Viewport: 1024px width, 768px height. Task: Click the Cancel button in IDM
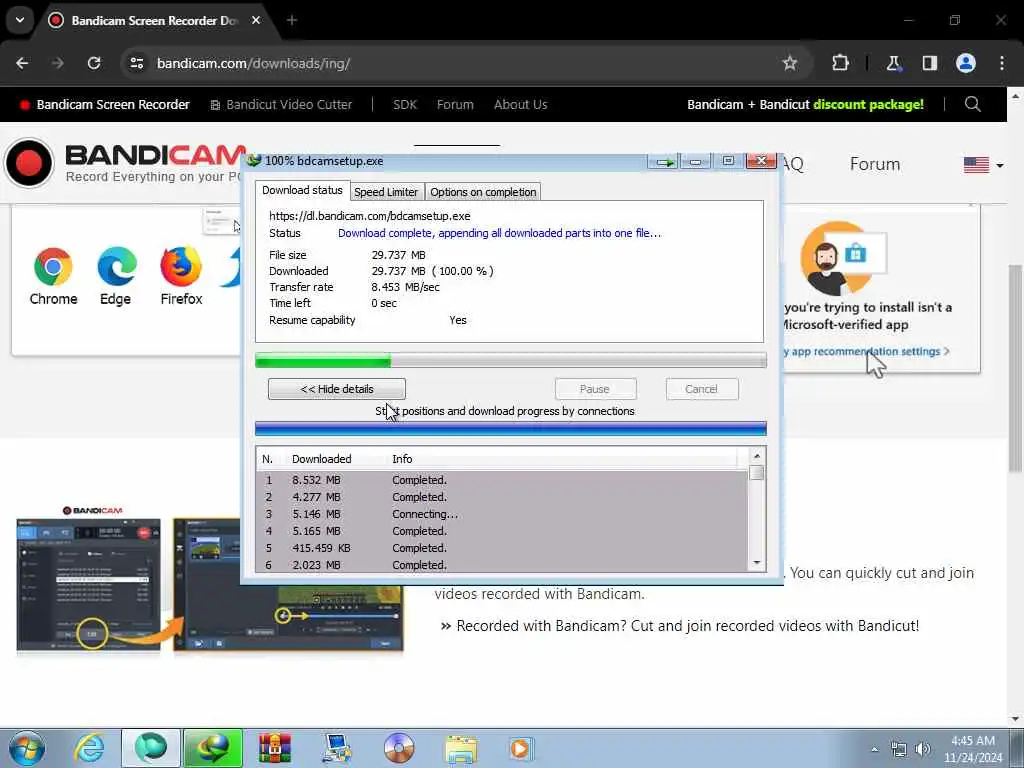(x=701, y=389)
